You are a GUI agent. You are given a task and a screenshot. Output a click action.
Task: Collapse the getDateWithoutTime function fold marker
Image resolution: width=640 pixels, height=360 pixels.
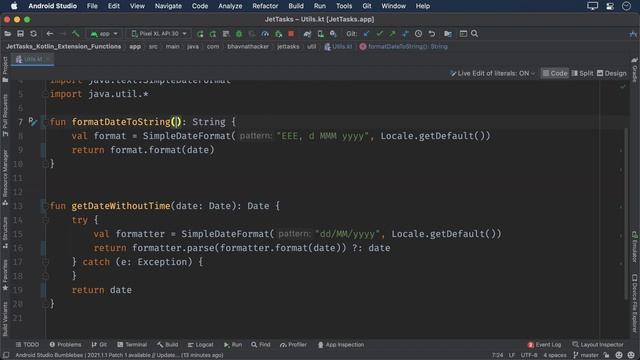point(45,206)
